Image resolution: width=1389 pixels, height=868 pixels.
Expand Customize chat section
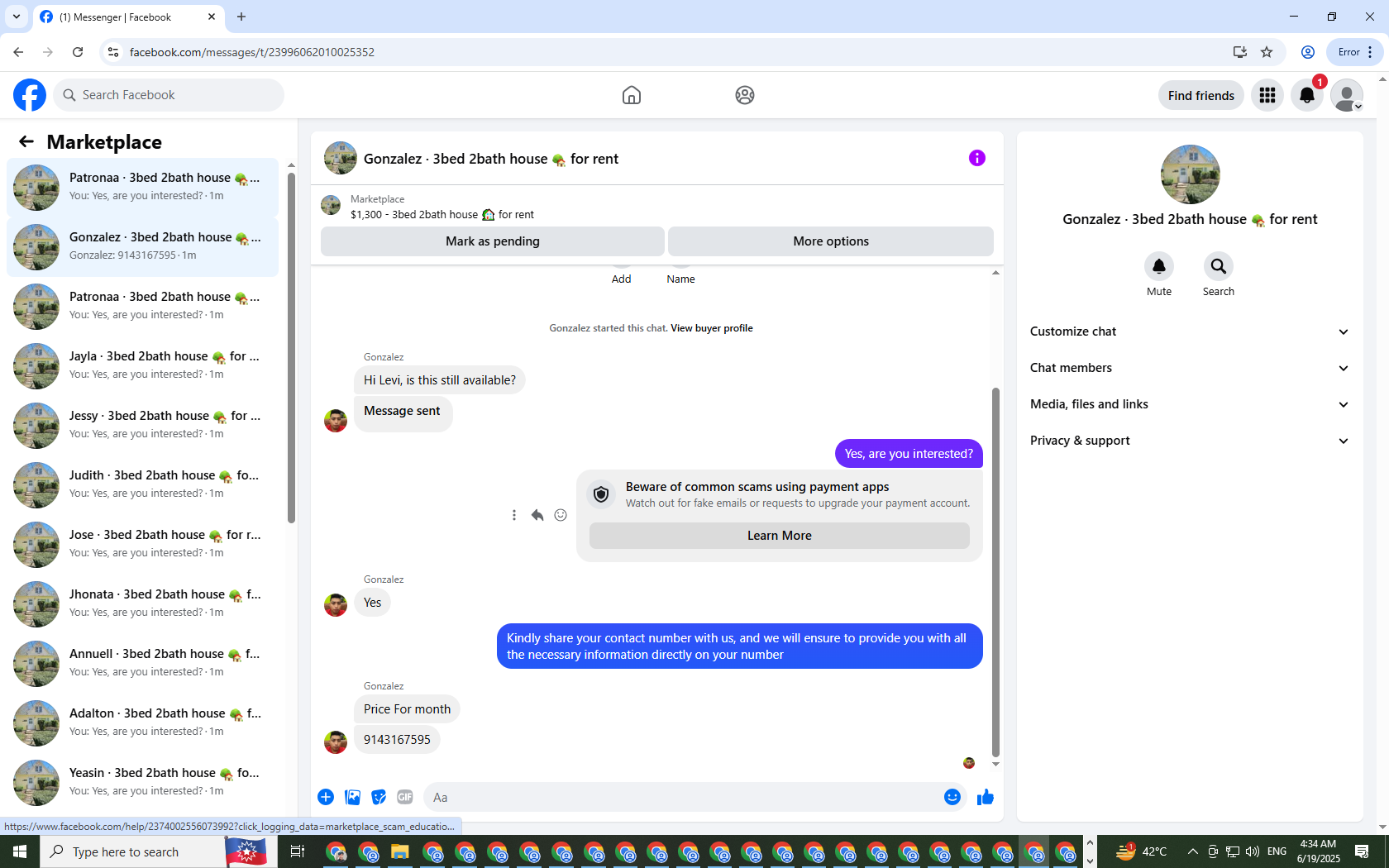click(1190, 331)
